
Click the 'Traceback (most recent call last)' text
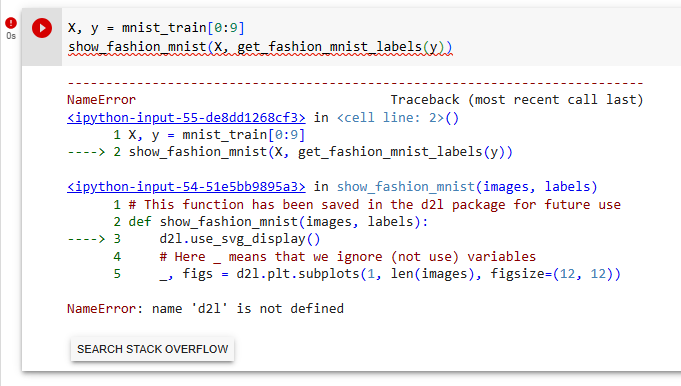(516, 100)
